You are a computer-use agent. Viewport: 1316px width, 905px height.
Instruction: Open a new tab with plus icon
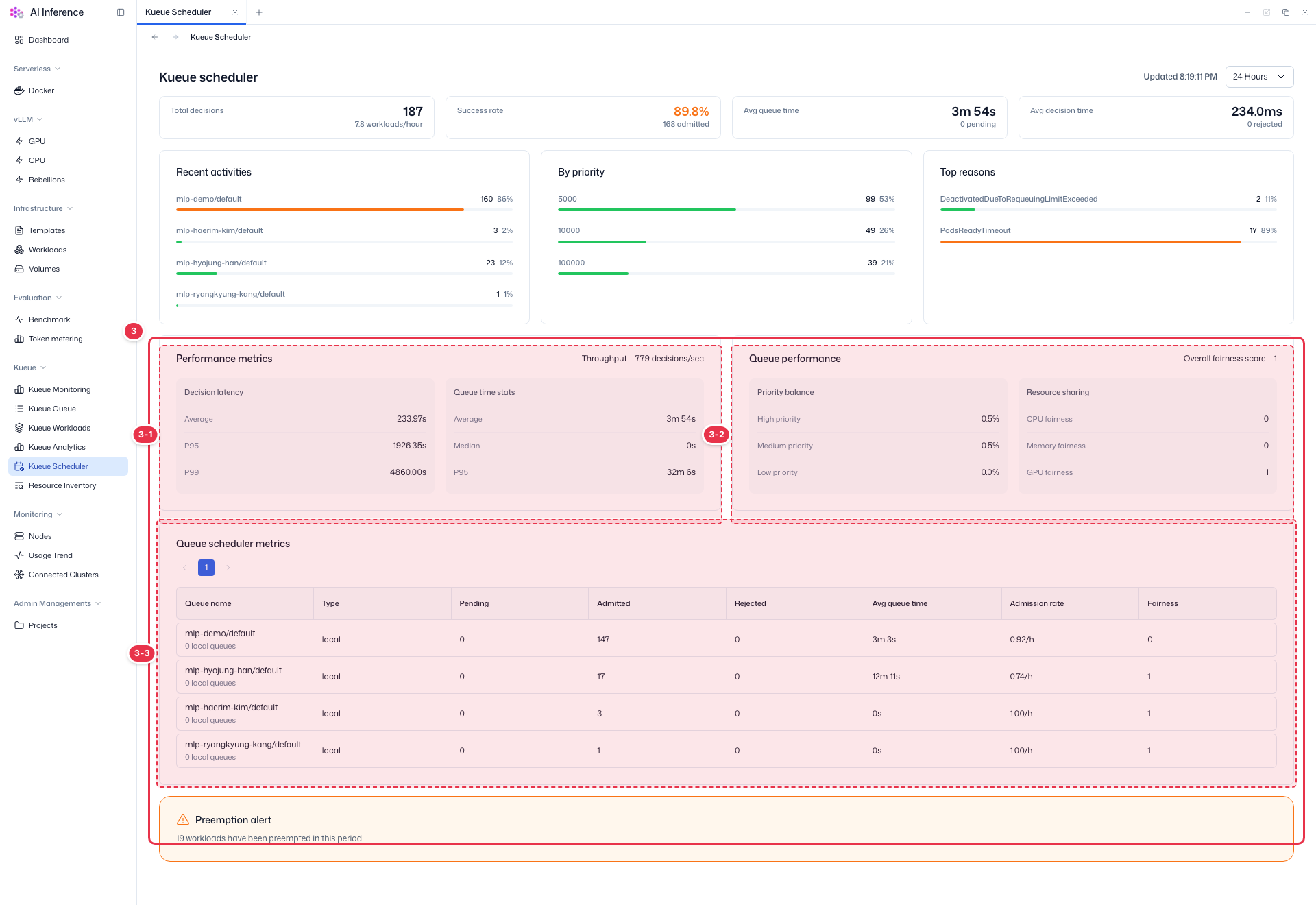point(259,12)
